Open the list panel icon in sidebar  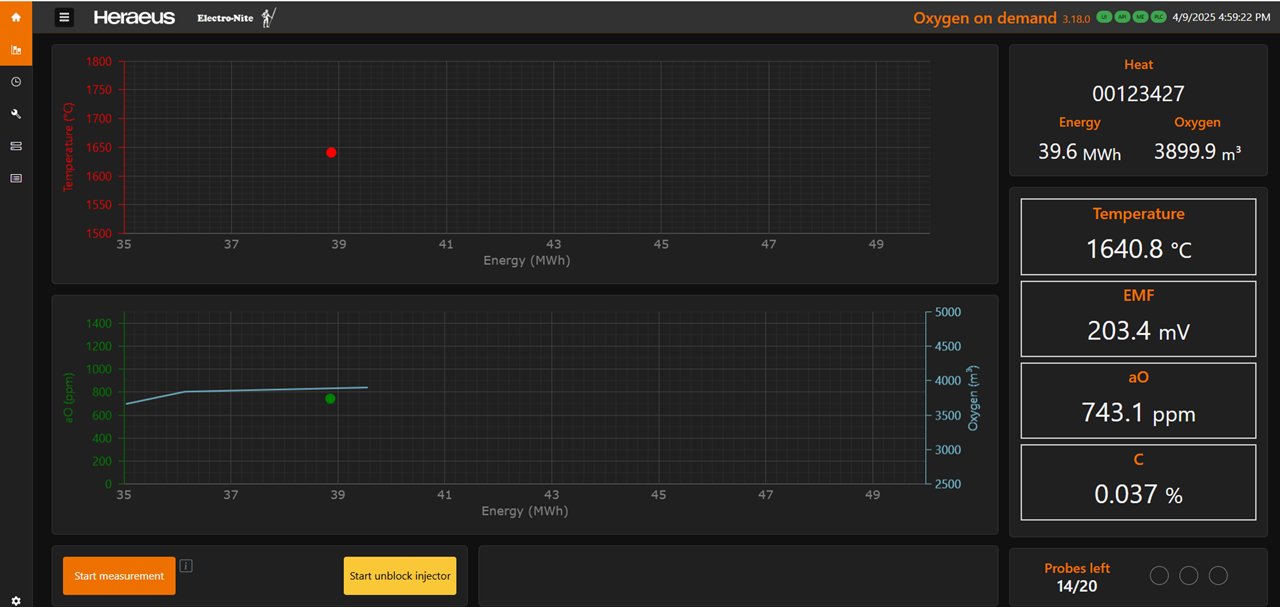click(x=15, y=178)
